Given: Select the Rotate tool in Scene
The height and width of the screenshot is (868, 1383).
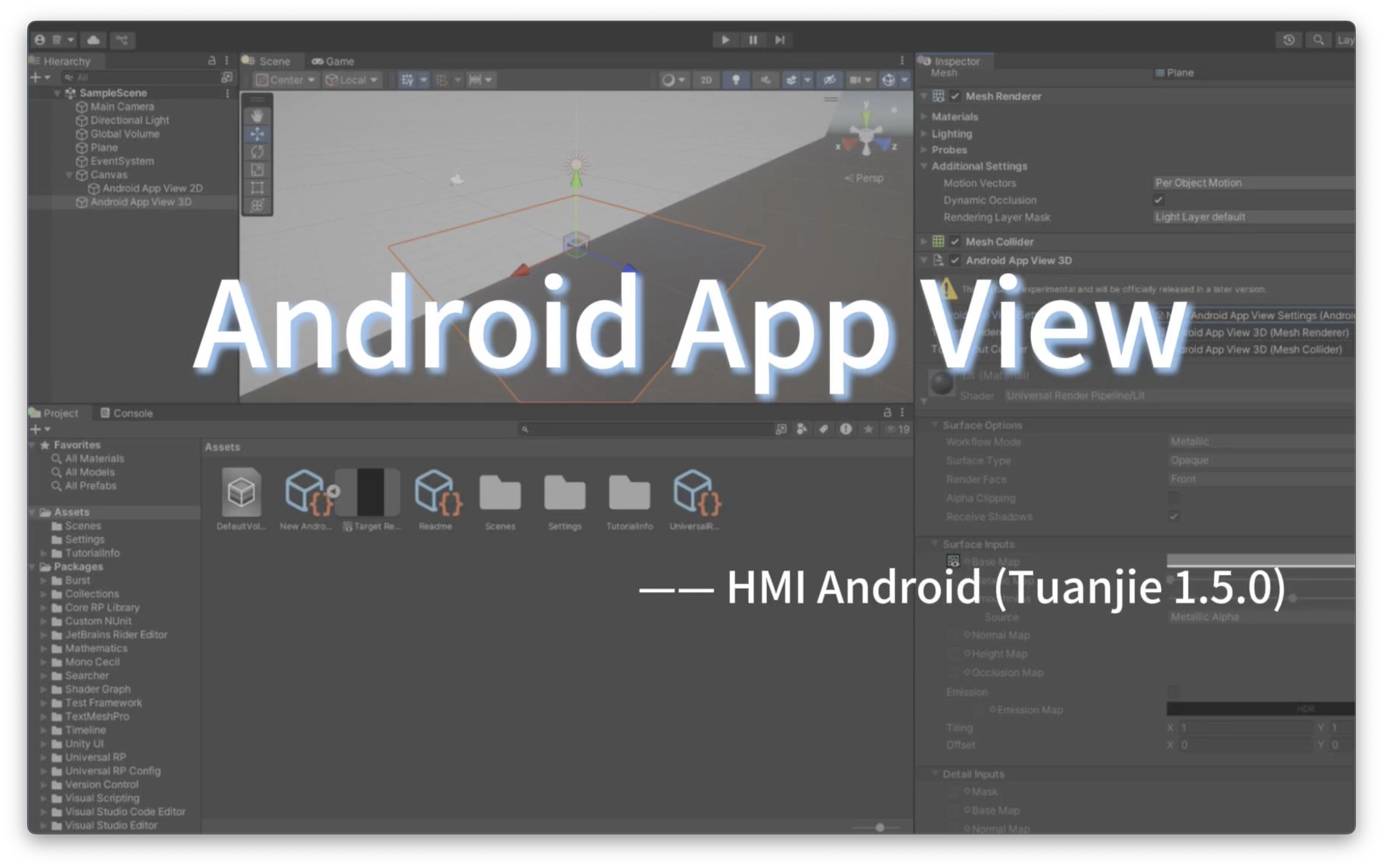Looking at the screenshot, I should [x=257, y=152].
